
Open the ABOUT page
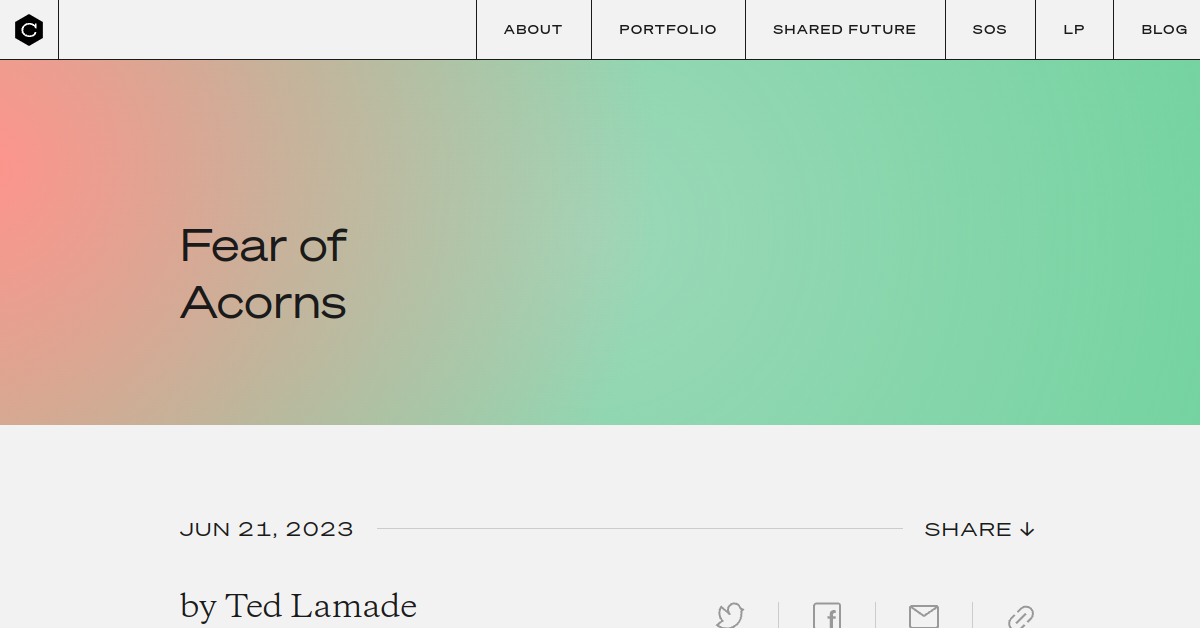tap(533, 30)
